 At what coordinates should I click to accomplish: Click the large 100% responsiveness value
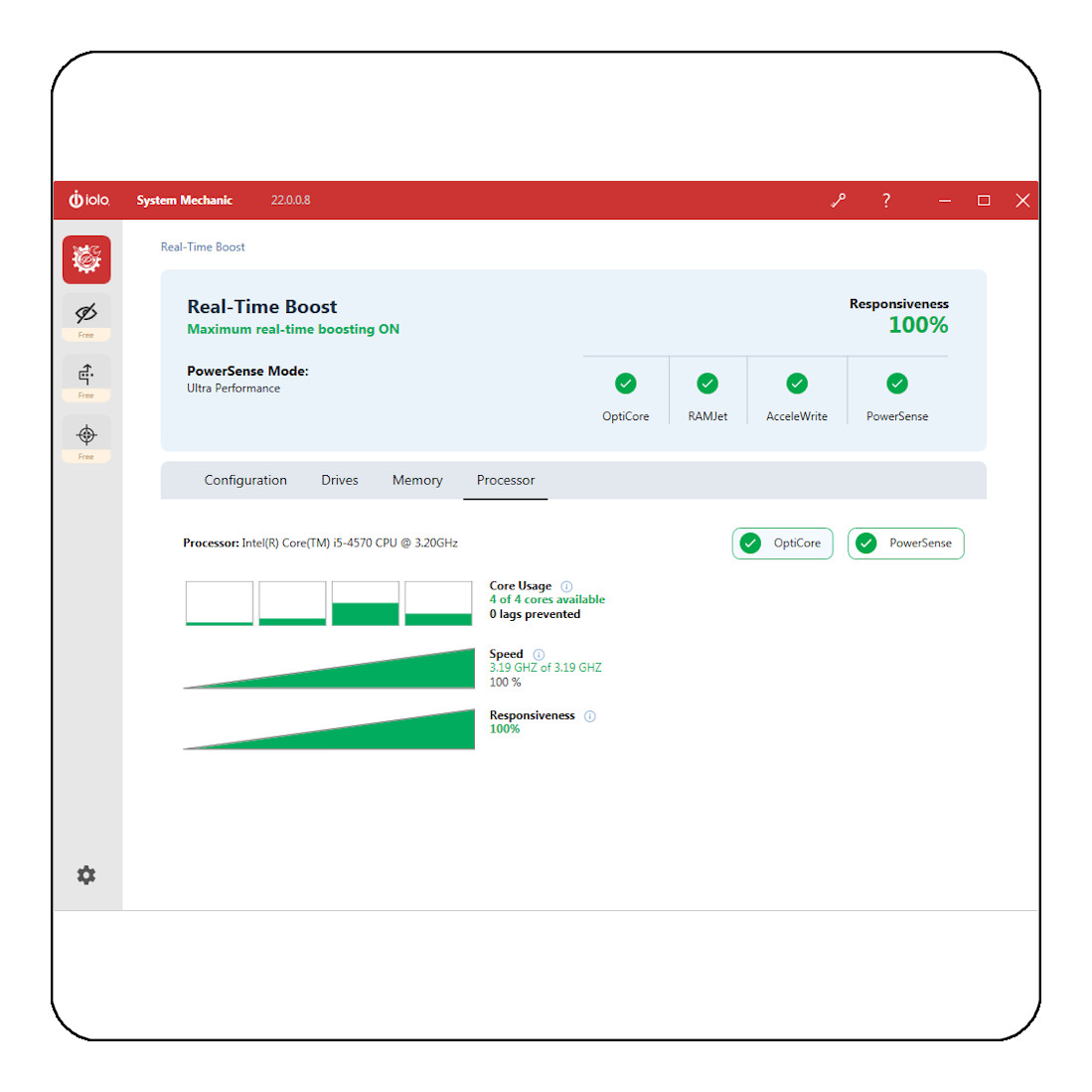point(918,325)
